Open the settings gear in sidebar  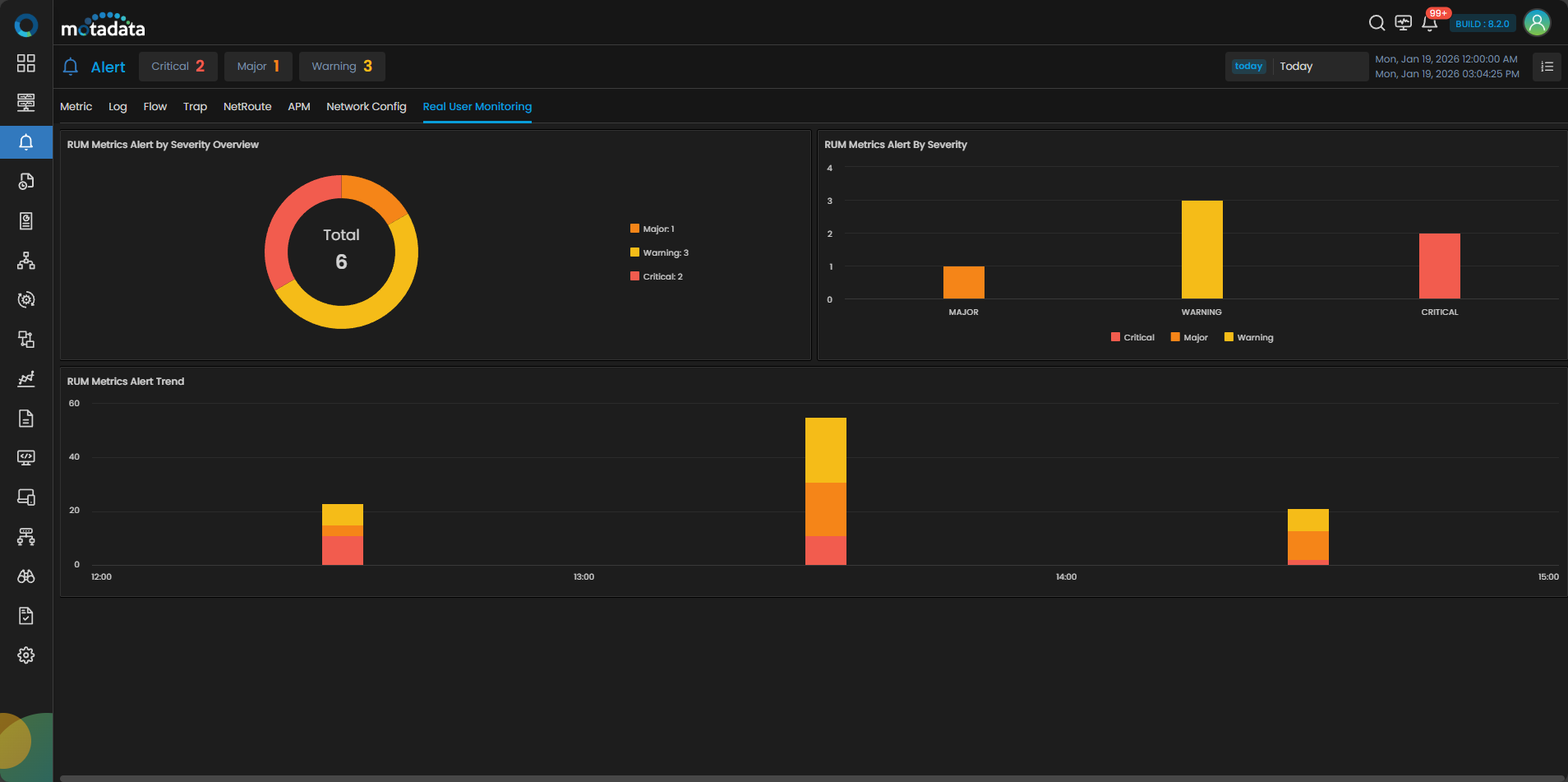click(26, 655)
